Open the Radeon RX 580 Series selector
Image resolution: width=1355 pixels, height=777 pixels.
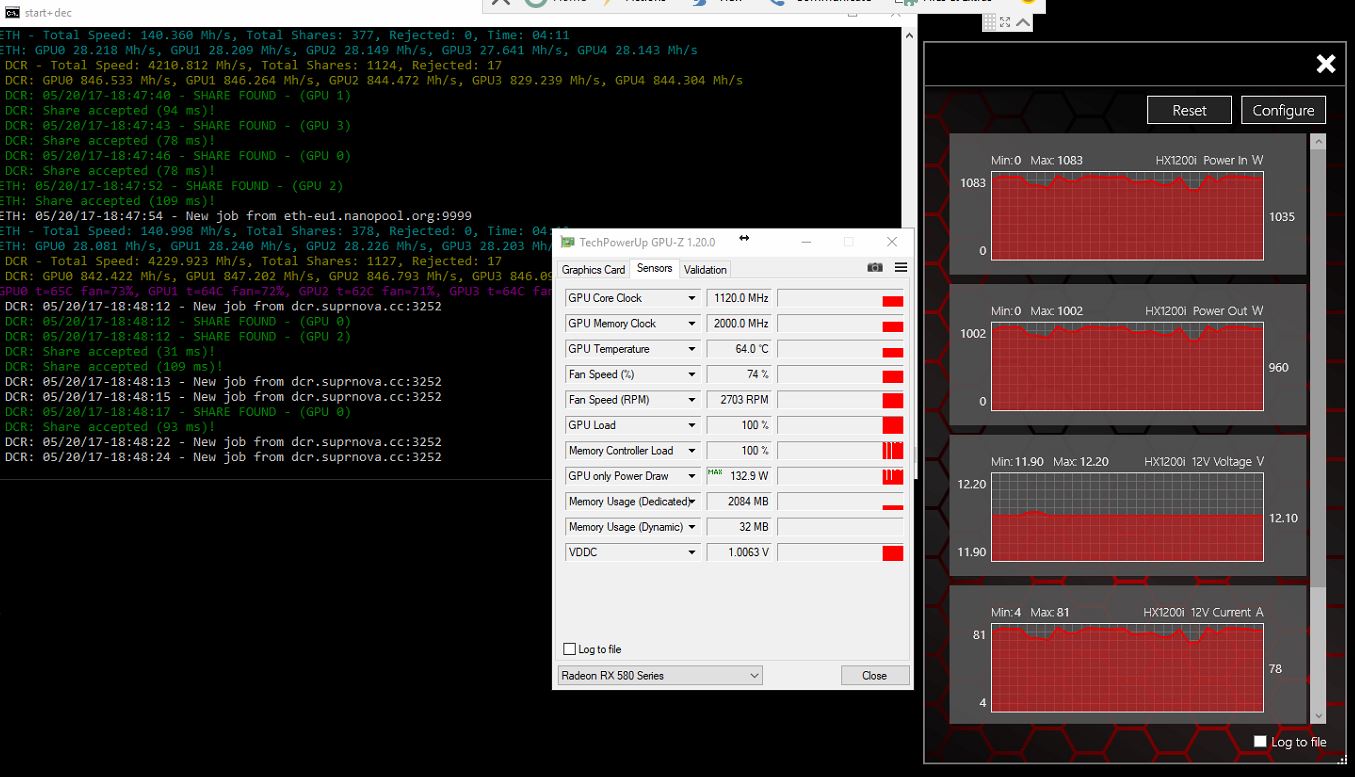(659, 676)
